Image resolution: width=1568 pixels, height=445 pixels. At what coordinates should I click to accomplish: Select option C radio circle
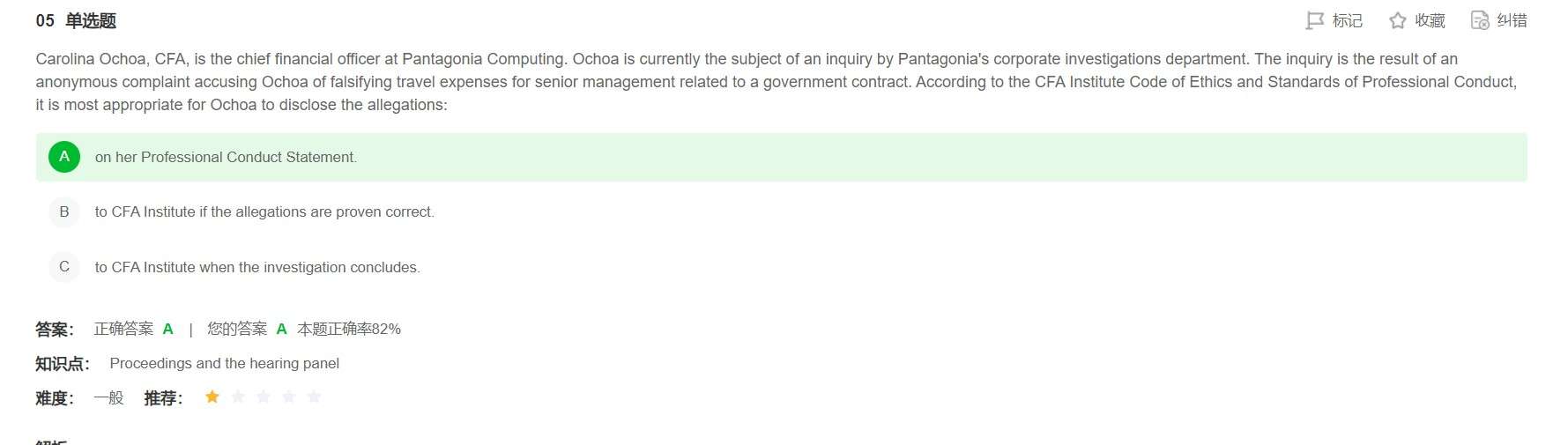click(64, 267)
